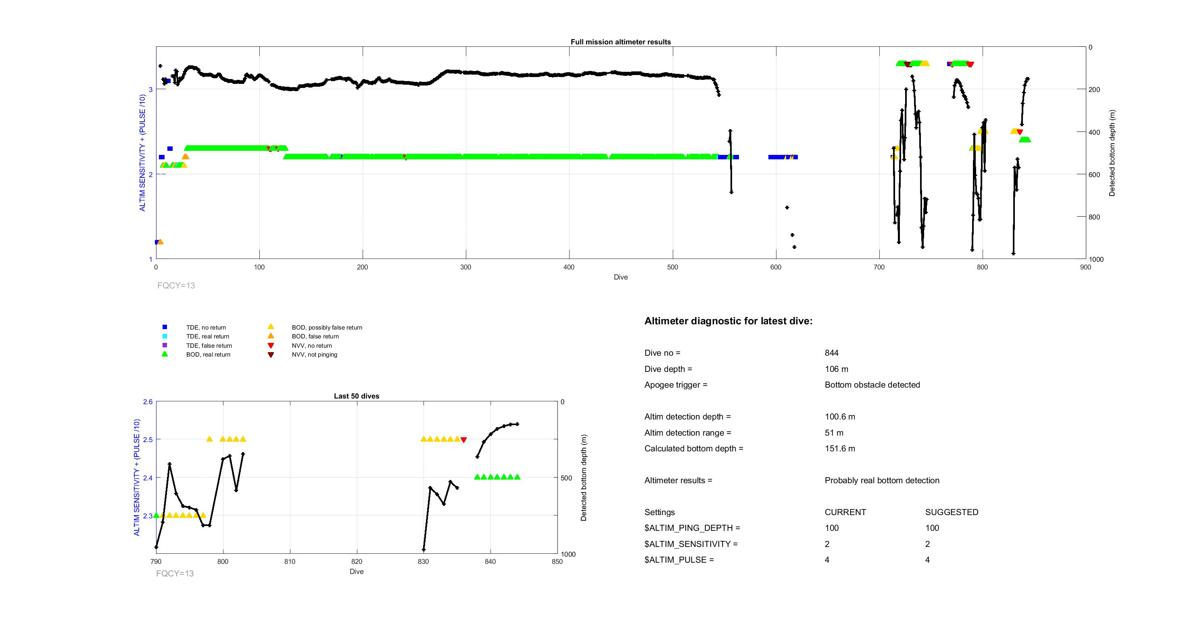
Task: Click the suggested $ALTIM_SENSITIVITY value 2
Action: click(x=928, y=544)
